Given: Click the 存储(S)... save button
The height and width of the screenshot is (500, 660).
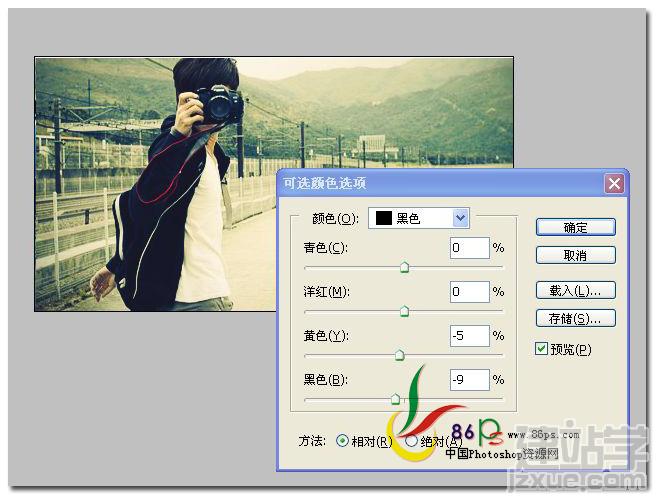Looking at the screenshot, I should (575, 319).
